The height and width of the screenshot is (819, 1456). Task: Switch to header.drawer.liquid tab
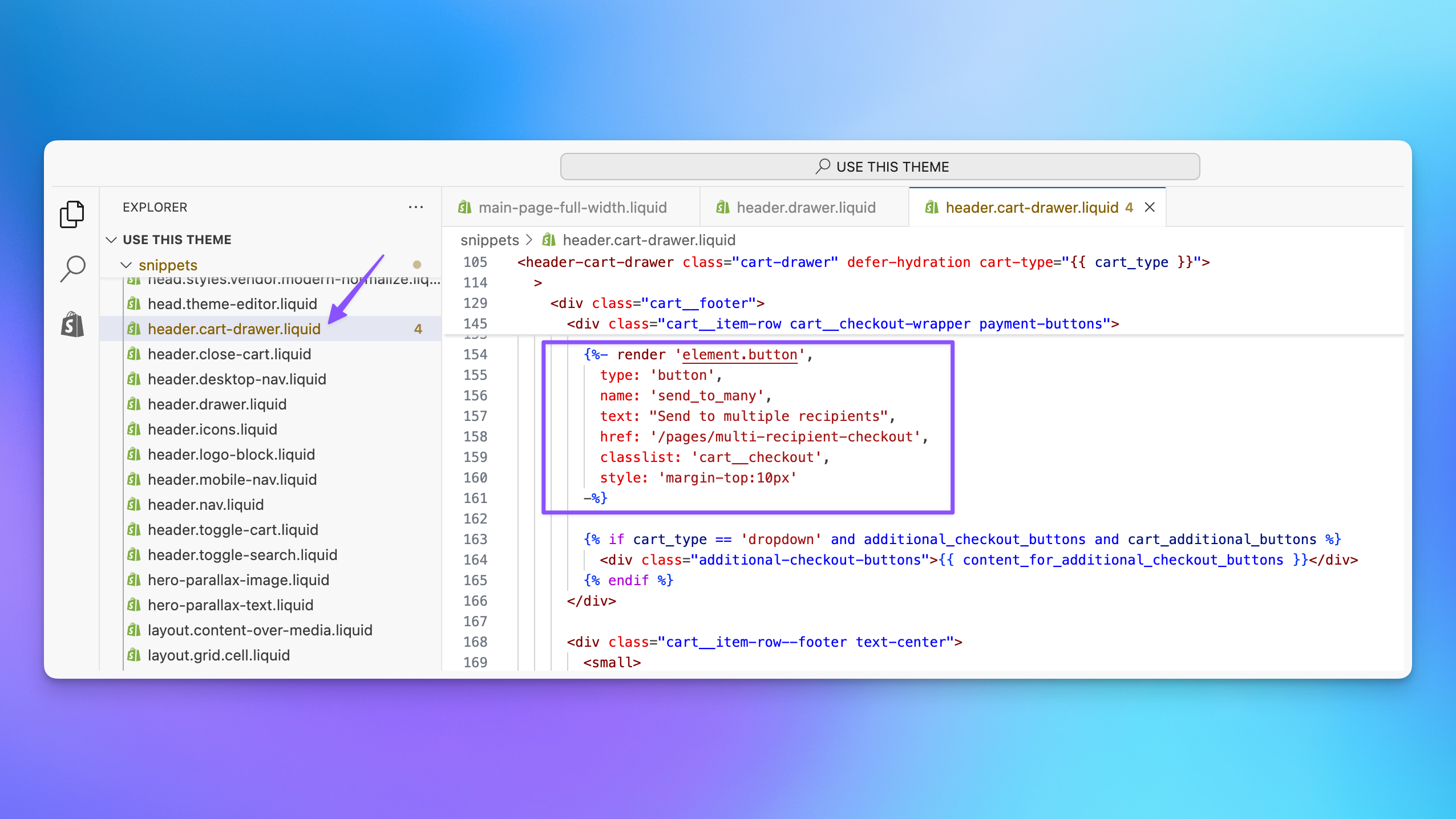pyautogui.click(x=804, y=208)
